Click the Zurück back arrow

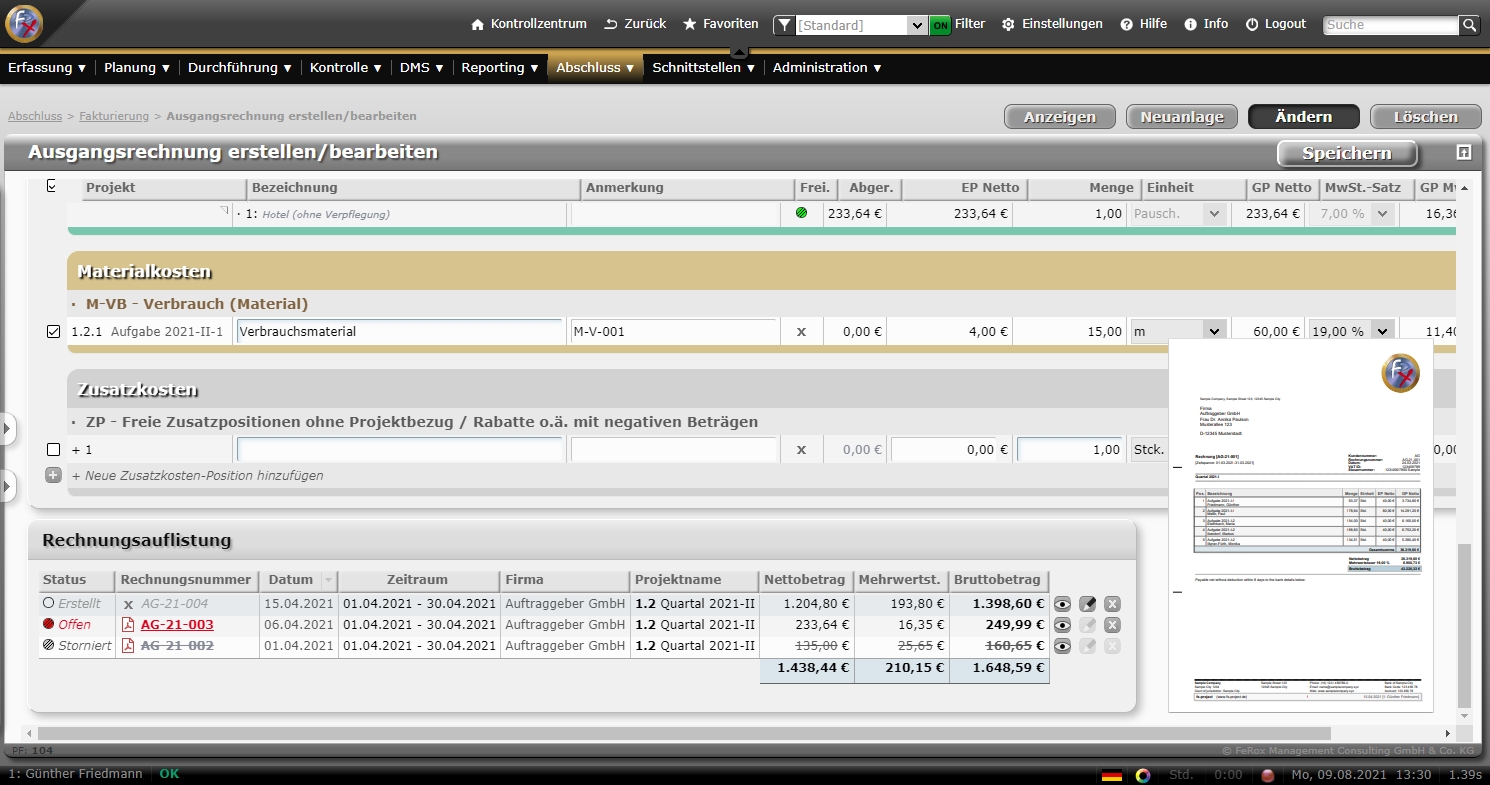635,24
